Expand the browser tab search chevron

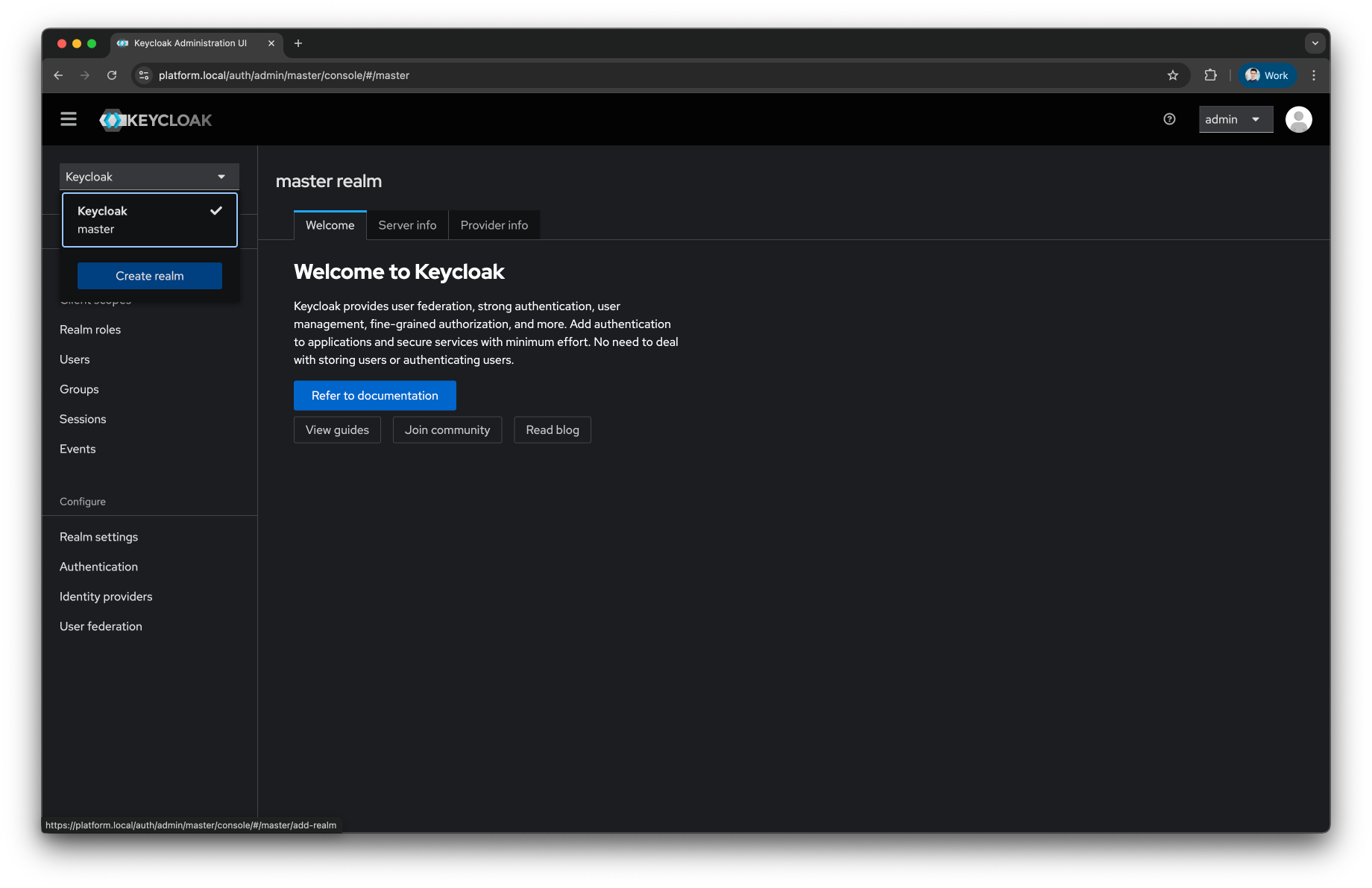click(x=1314, y=43)
